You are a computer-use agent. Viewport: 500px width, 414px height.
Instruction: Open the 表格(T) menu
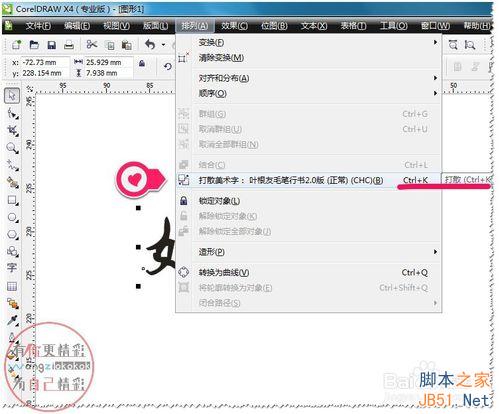353,26
